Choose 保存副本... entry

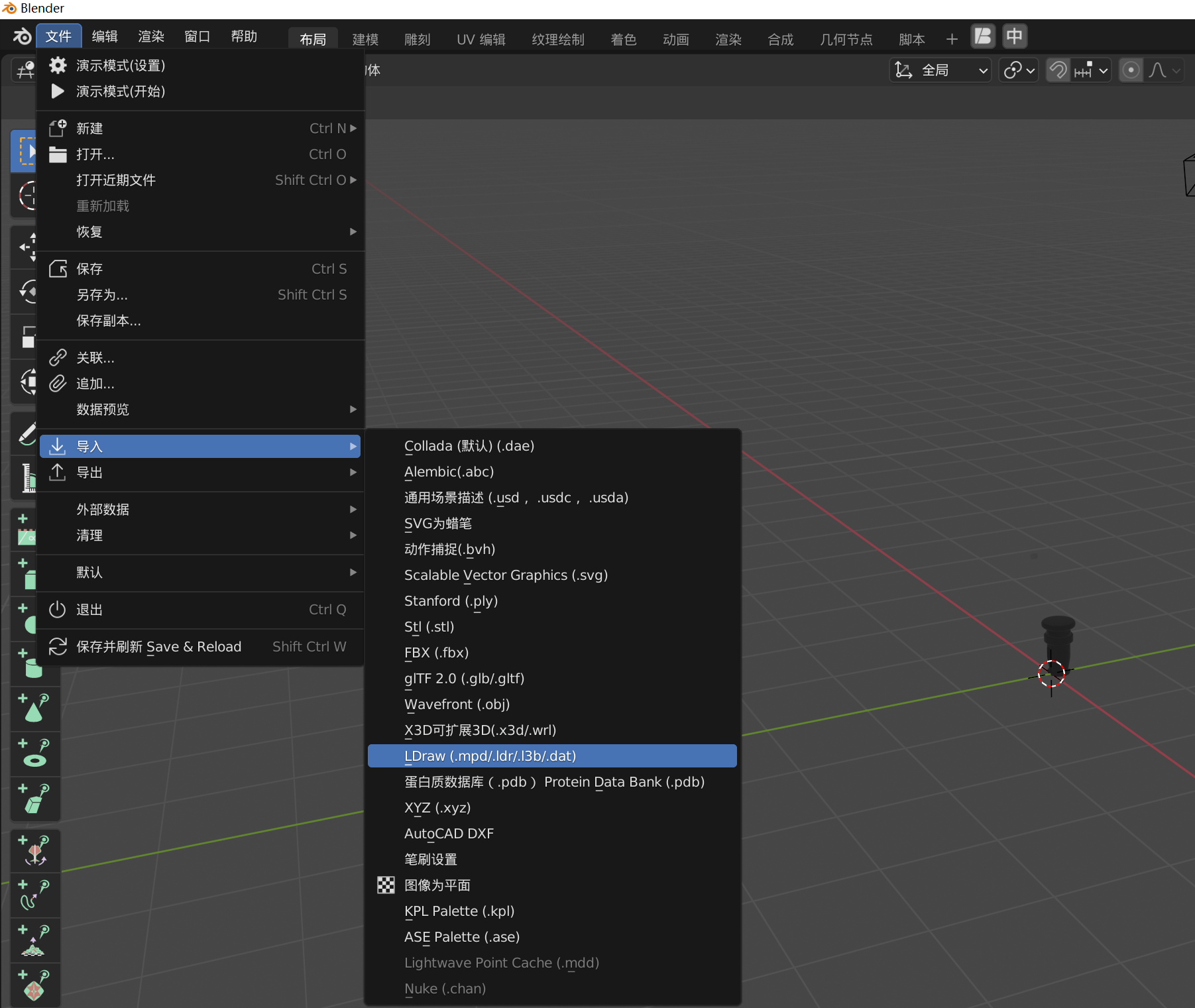coord(200,320)
